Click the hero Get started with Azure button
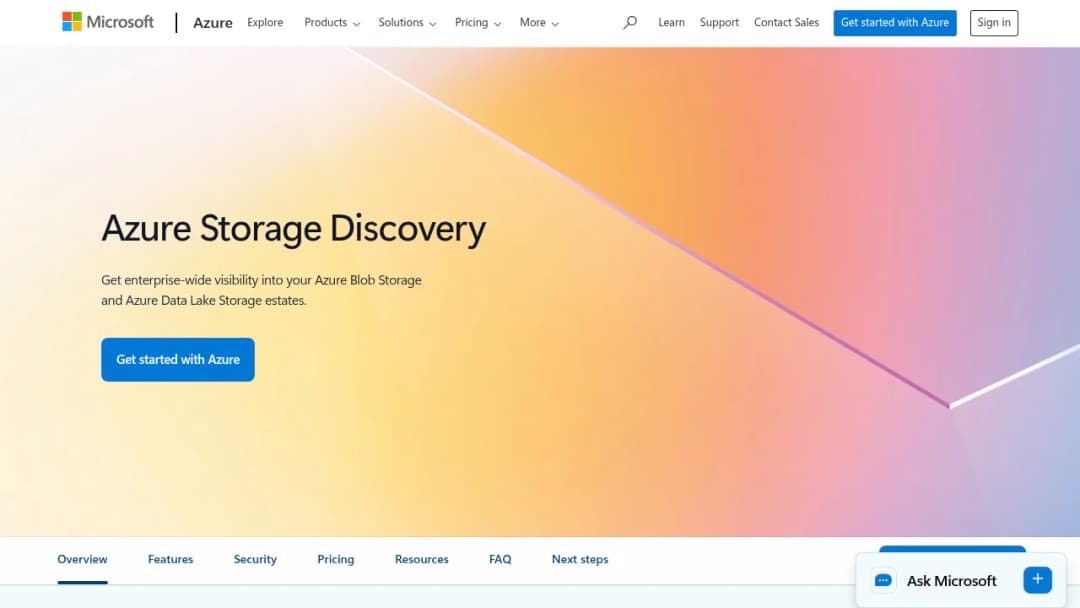Screen dimensions: 1080x608 178,359
